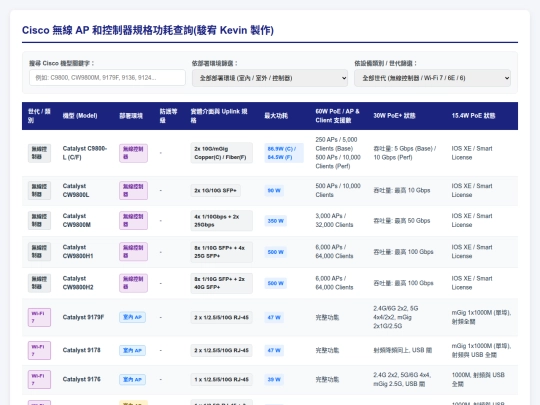Viewport: 540px width, 405px height.
Task: Click the 無線控制器 environment tag in CW9800L row
Action: tap(133, 190)
